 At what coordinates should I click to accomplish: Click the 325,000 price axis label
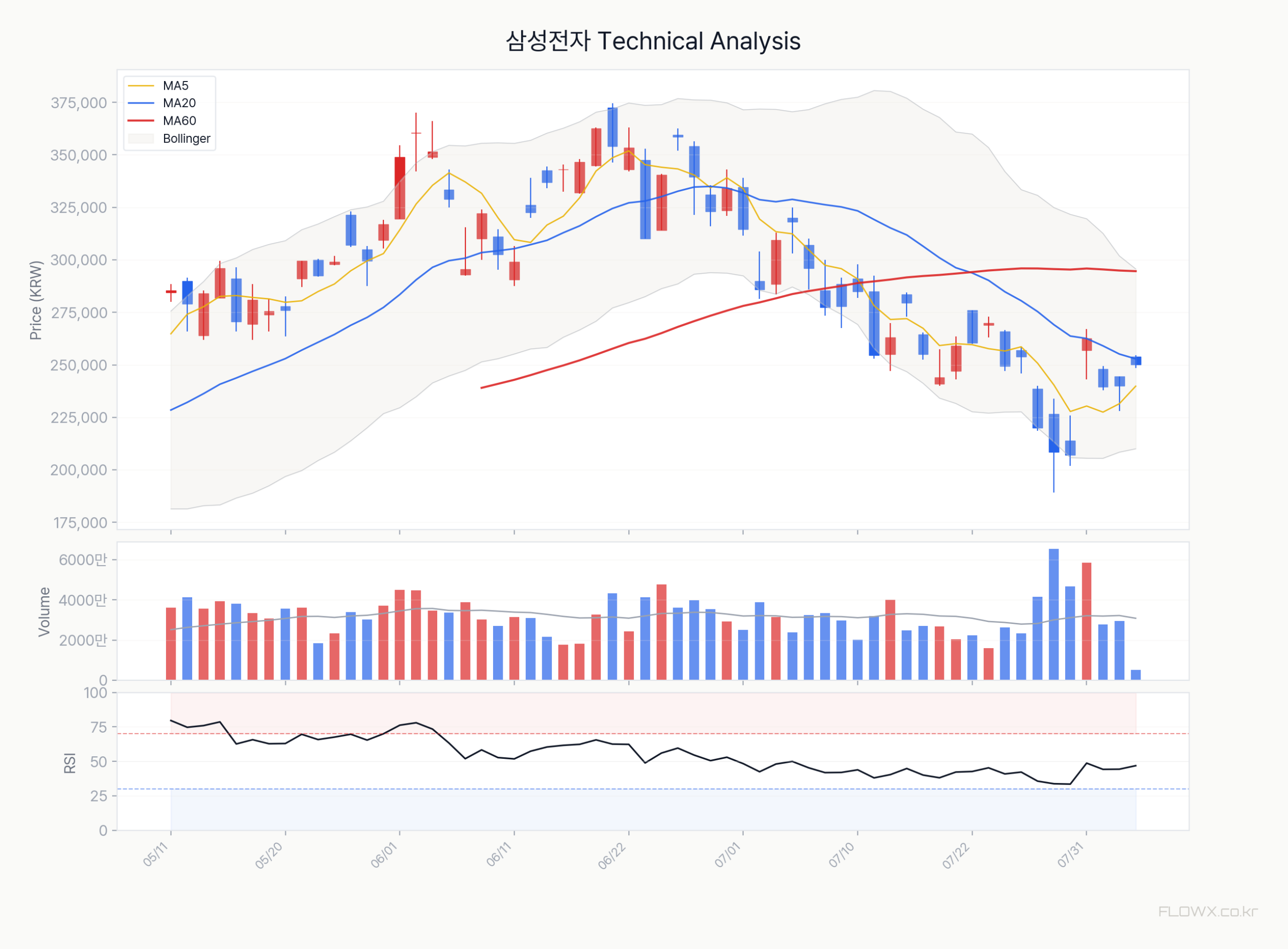click(x=78, y=207)
